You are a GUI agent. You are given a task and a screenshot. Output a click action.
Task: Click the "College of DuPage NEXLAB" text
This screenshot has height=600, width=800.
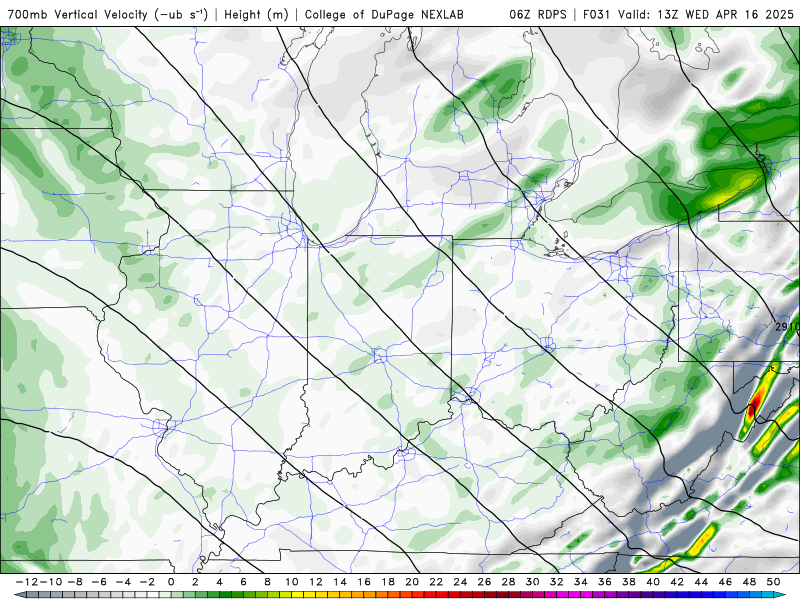click(384, 15)
